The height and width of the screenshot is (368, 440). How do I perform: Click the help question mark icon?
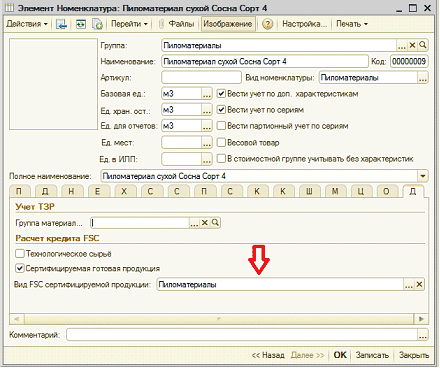pos(267,24)
